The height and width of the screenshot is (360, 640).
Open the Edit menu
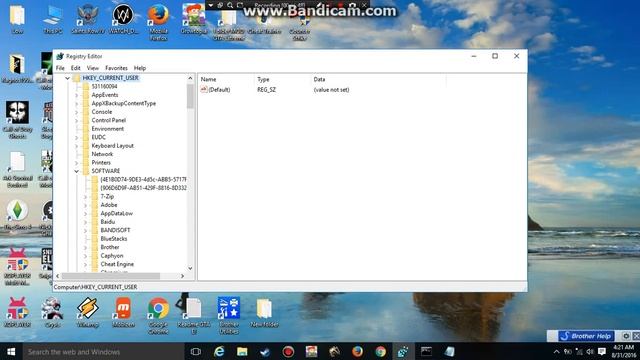click(x=76, y=68)
